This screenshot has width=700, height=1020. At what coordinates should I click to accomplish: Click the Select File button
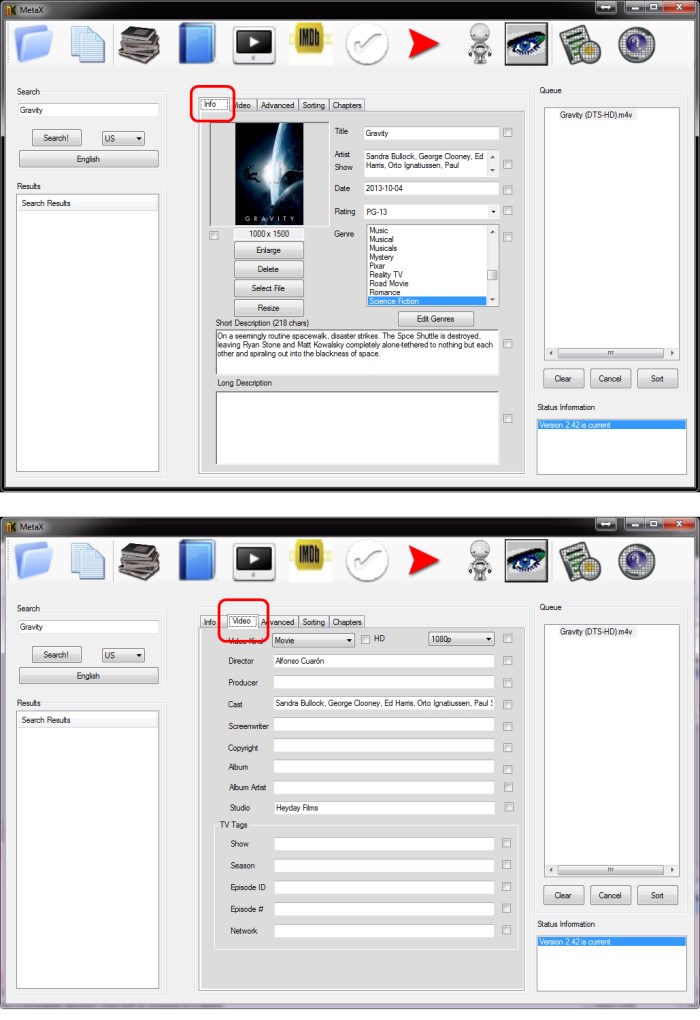[x=269, y=288]
